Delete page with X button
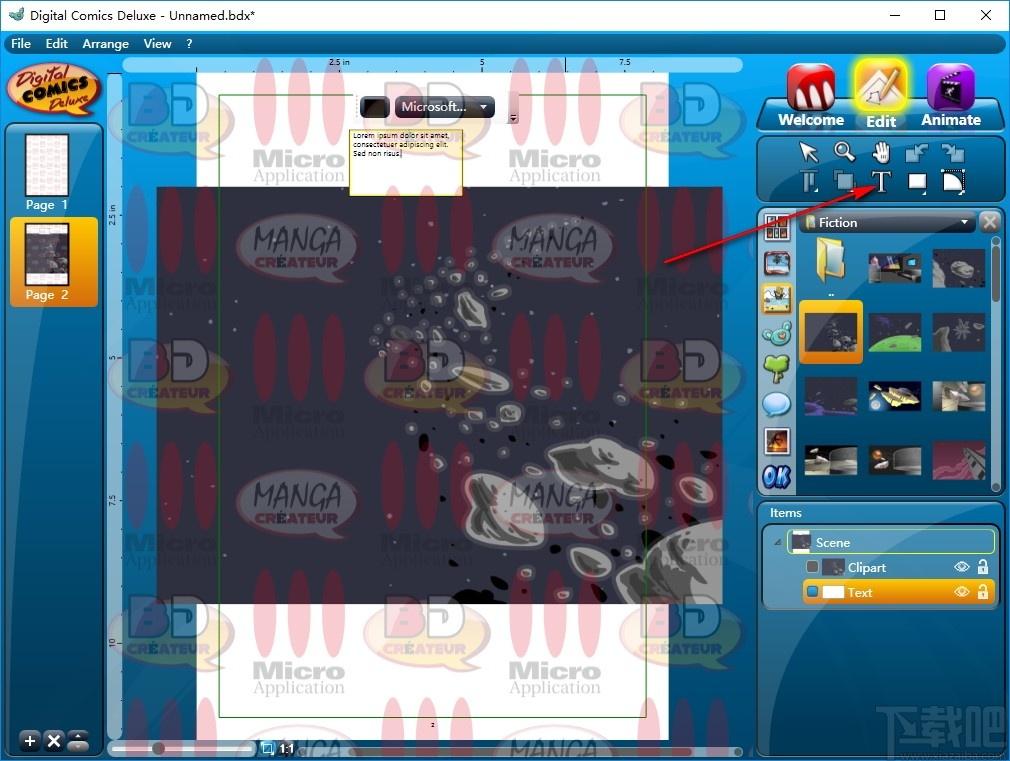 click(54, 741)
